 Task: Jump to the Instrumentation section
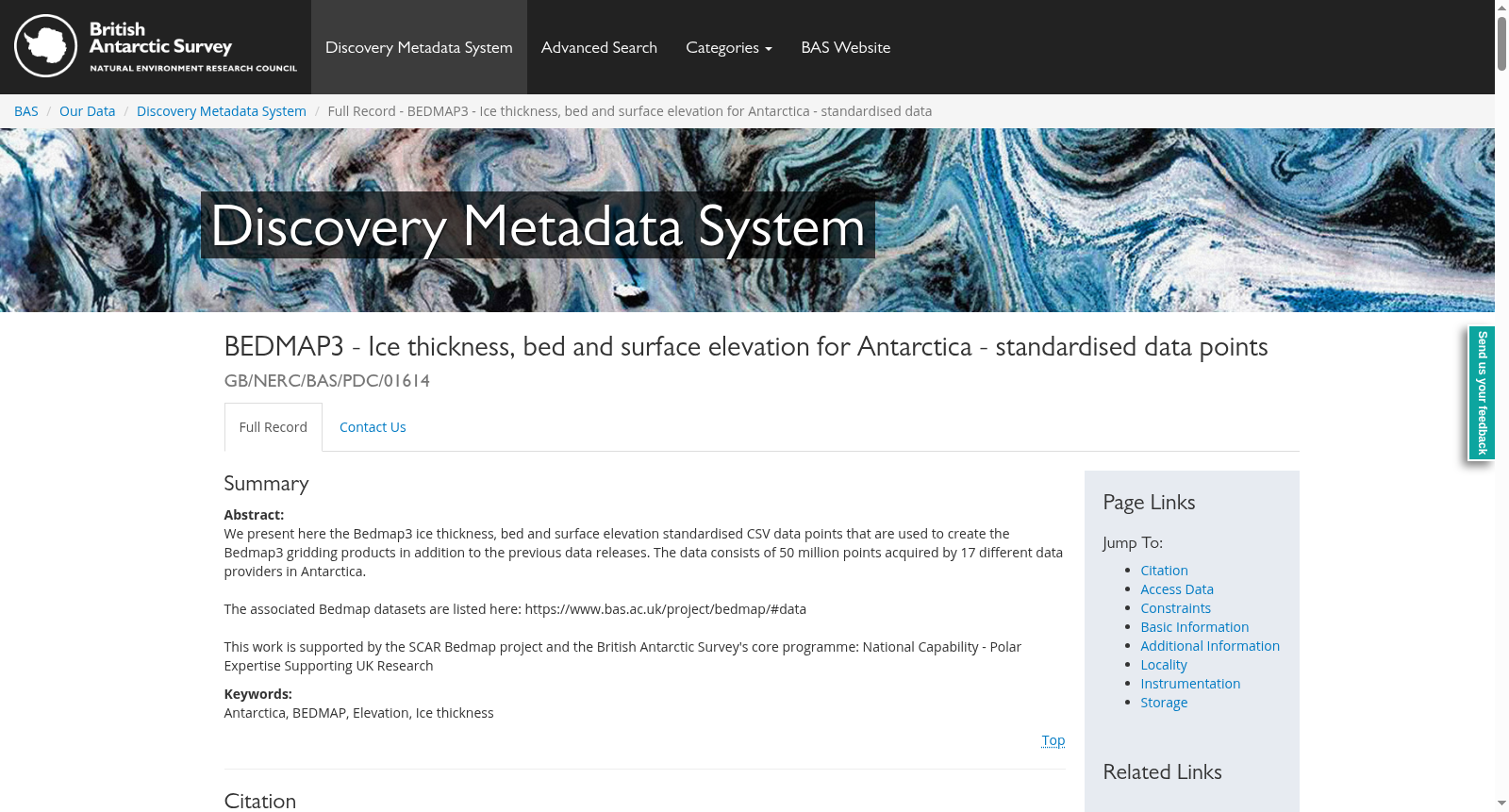pos(1190,684)
